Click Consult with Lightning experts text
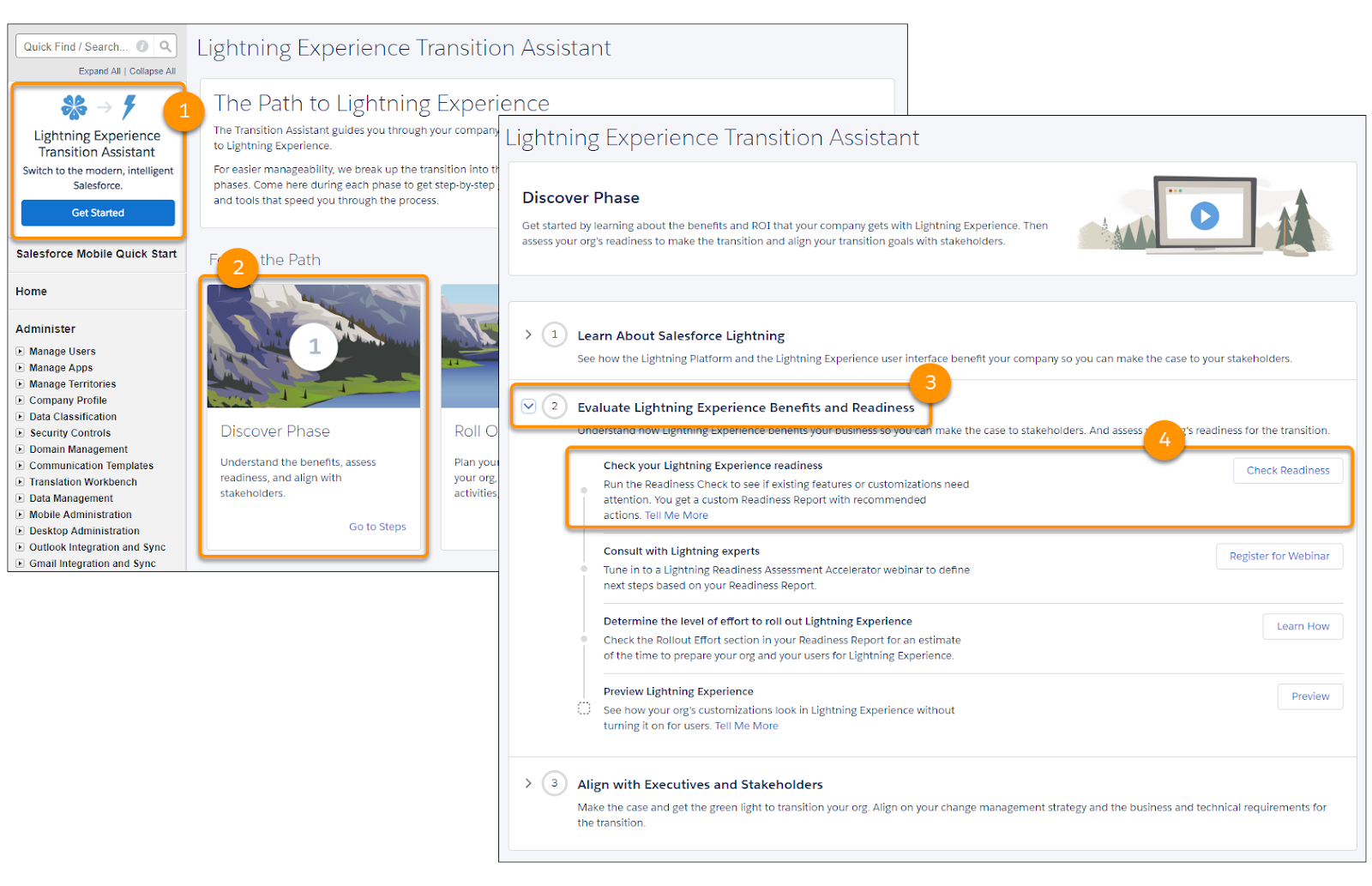1372x886 pixels. pyautogui.click(x=682, y=551)
